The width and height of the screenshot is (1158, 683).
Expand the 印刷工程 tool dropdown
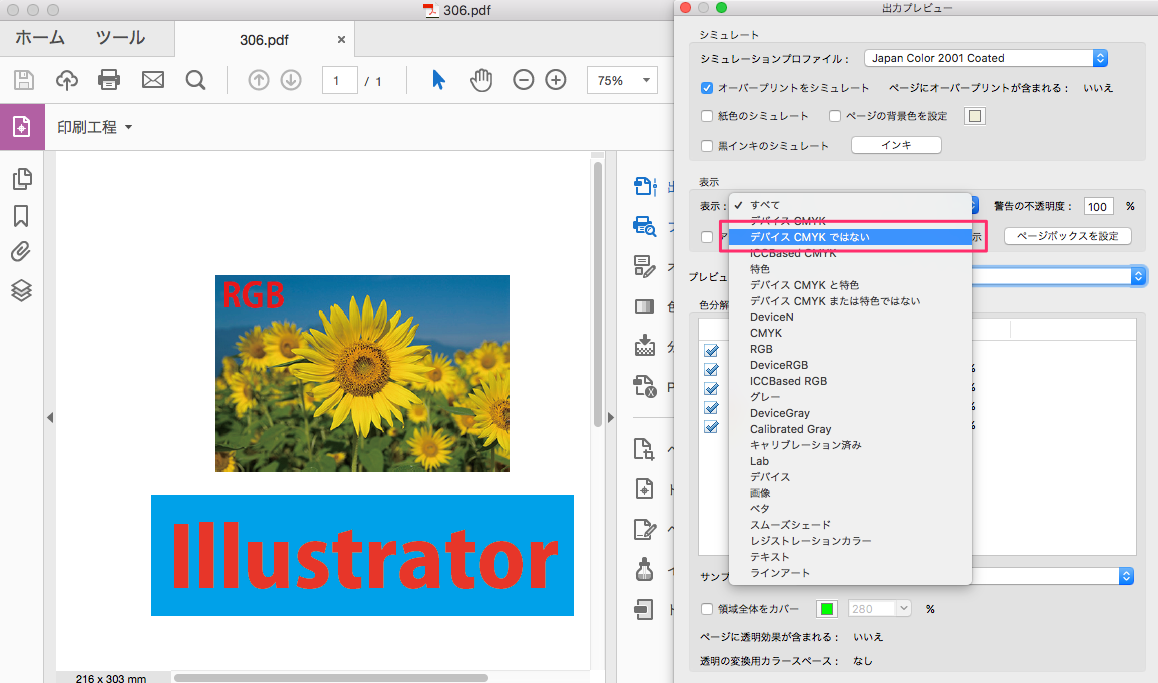point(95,127)
